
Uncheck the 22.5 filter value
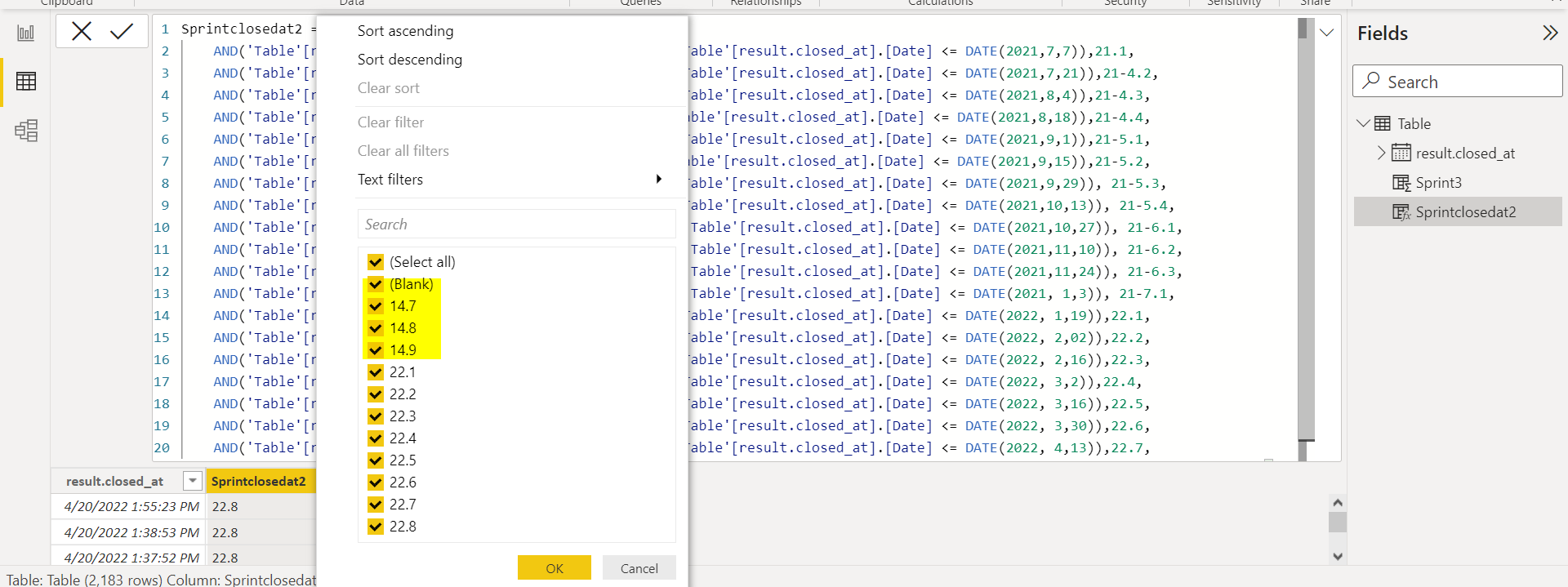(376, 460)
